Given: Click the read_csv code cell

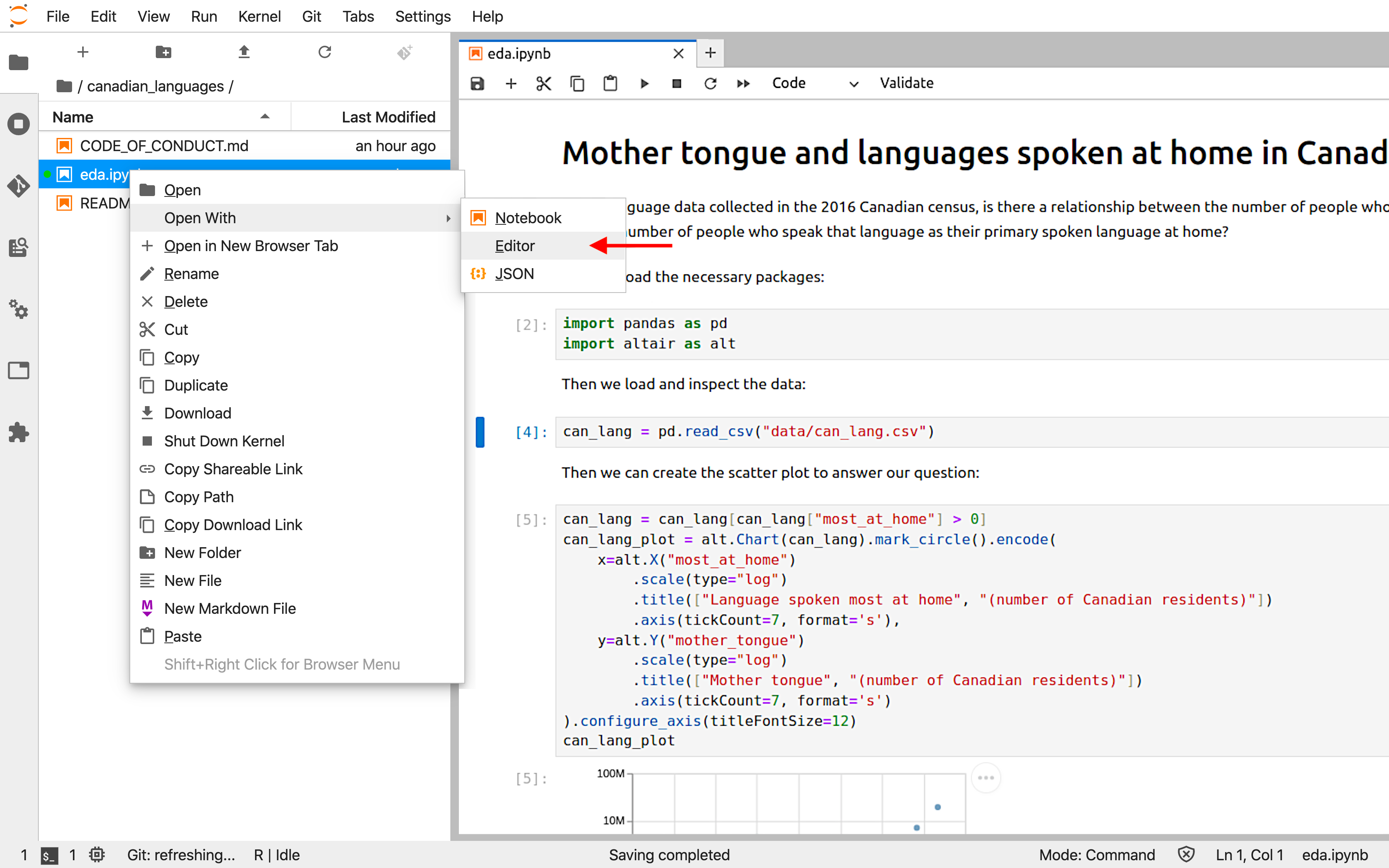Looking at the screenshot, I should (972, 432).
